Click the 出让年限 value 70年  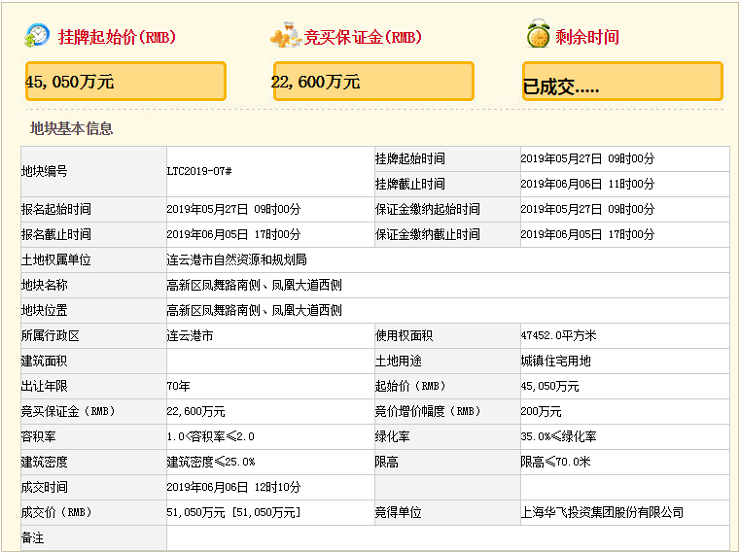coord(178,386)
